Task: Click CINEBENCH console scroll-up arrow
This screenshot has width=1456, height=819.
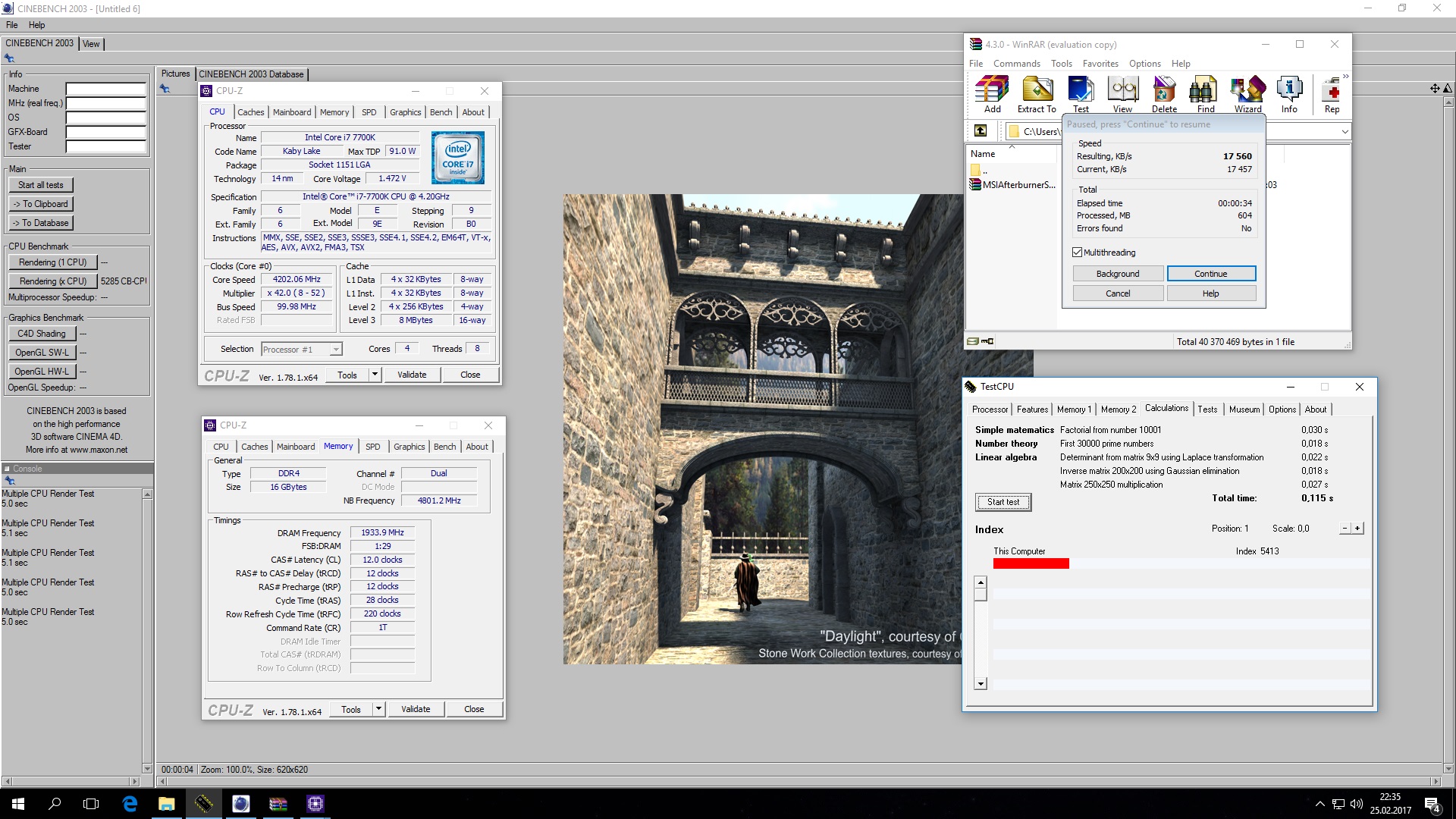Action: (147, 494)
